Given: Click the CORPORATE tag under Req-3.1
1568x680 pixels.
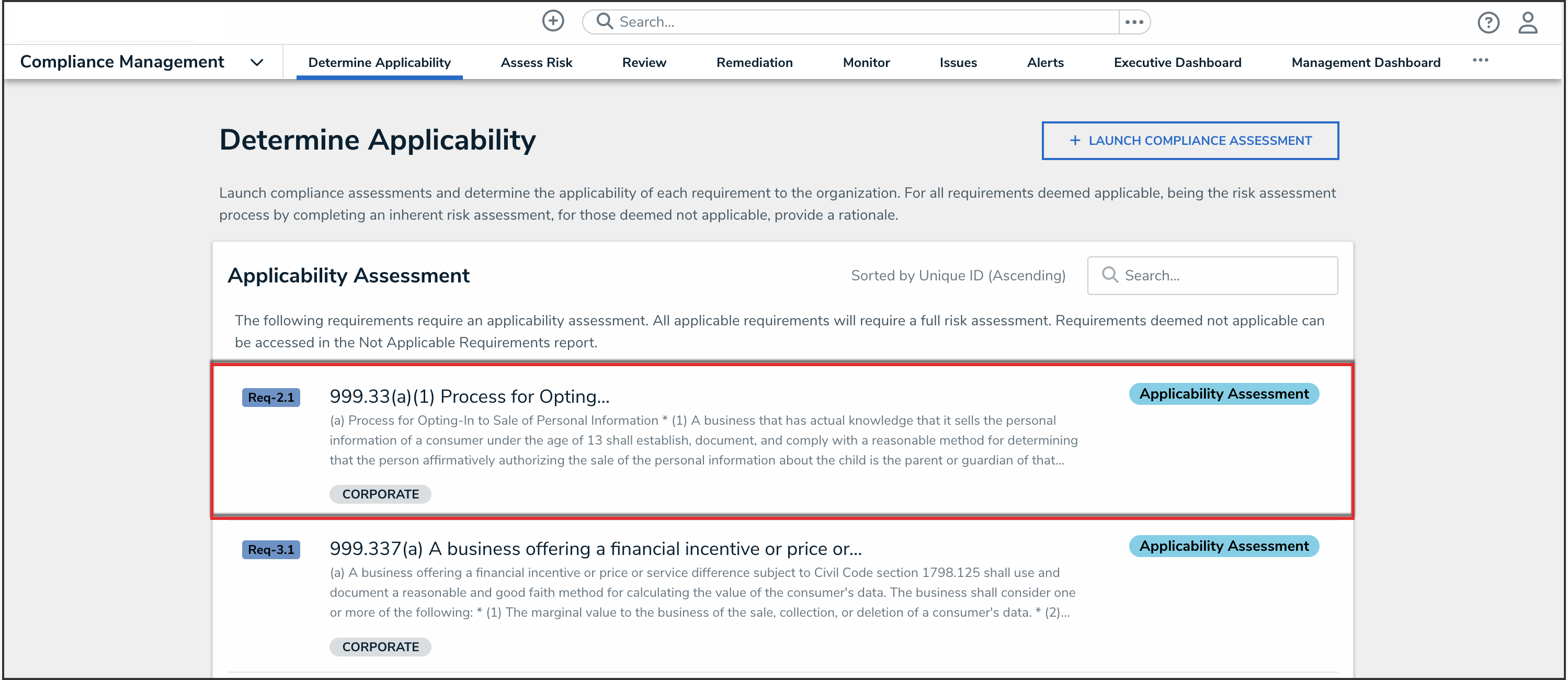Looking at the screenshot, I should (380, 647).
